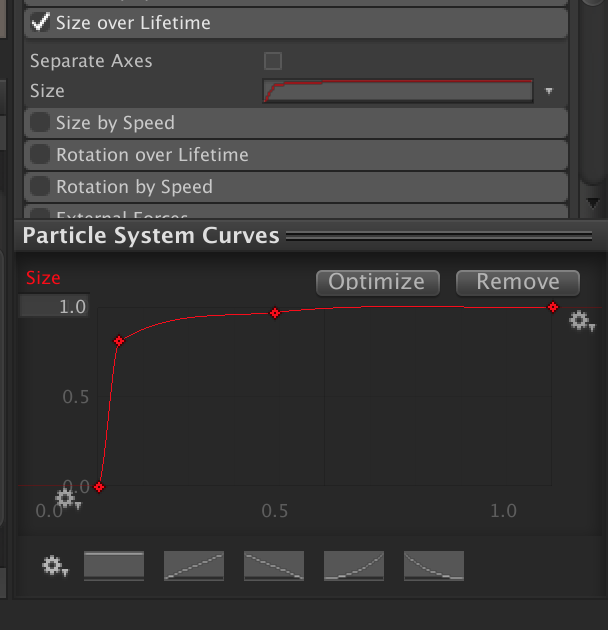
Task: Apply the ease-out descending curve preset
Action: 434,566
